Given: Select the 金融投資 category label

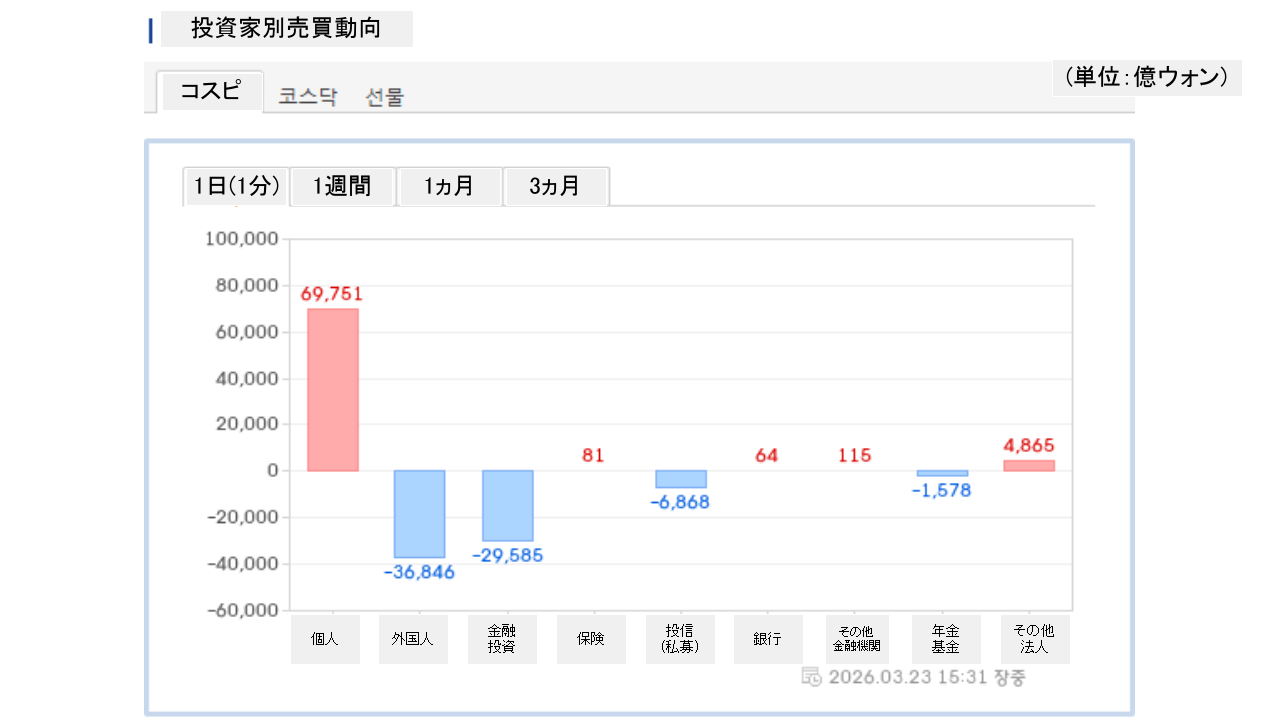Looking at the screenshot, I should point(502,639).
